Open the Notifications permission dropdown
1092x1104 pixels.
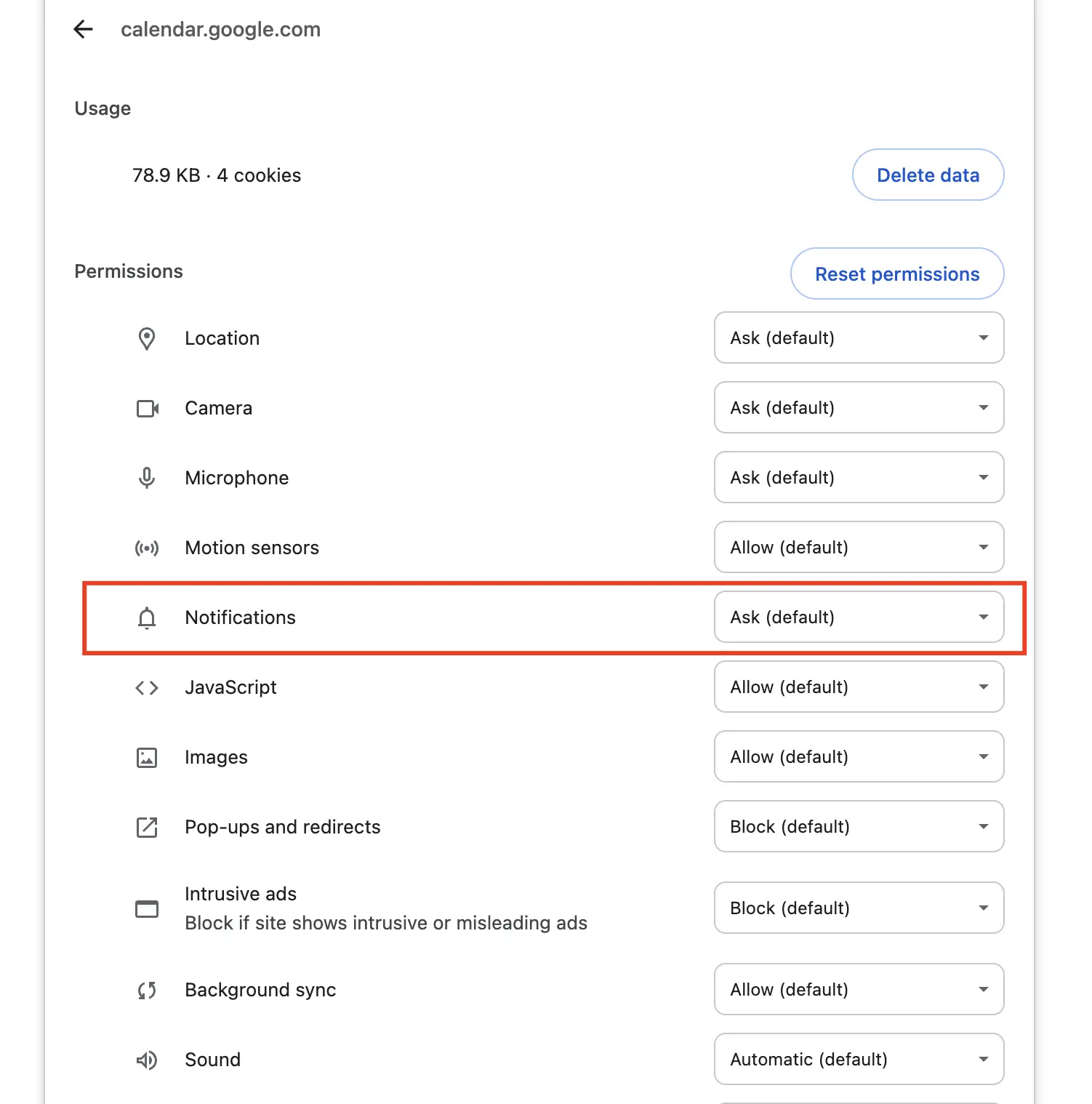[859, 617]
